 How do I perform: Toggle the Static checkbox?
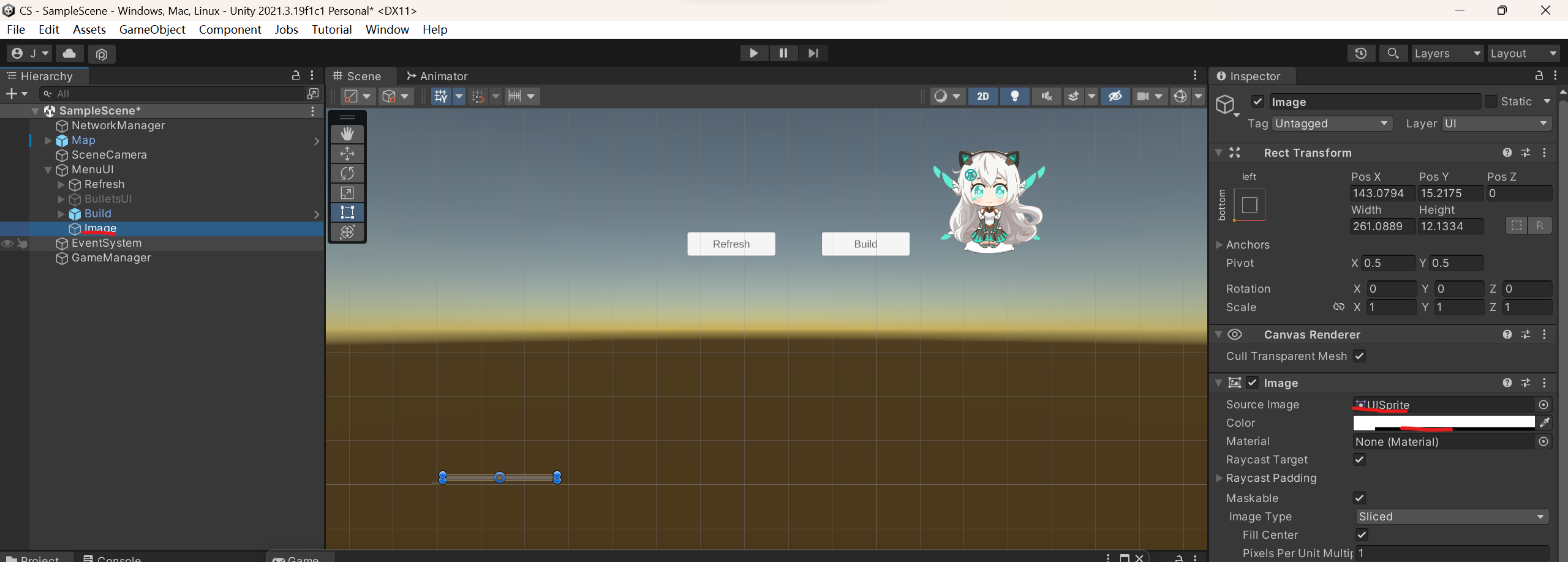(x=1491, y=102)
